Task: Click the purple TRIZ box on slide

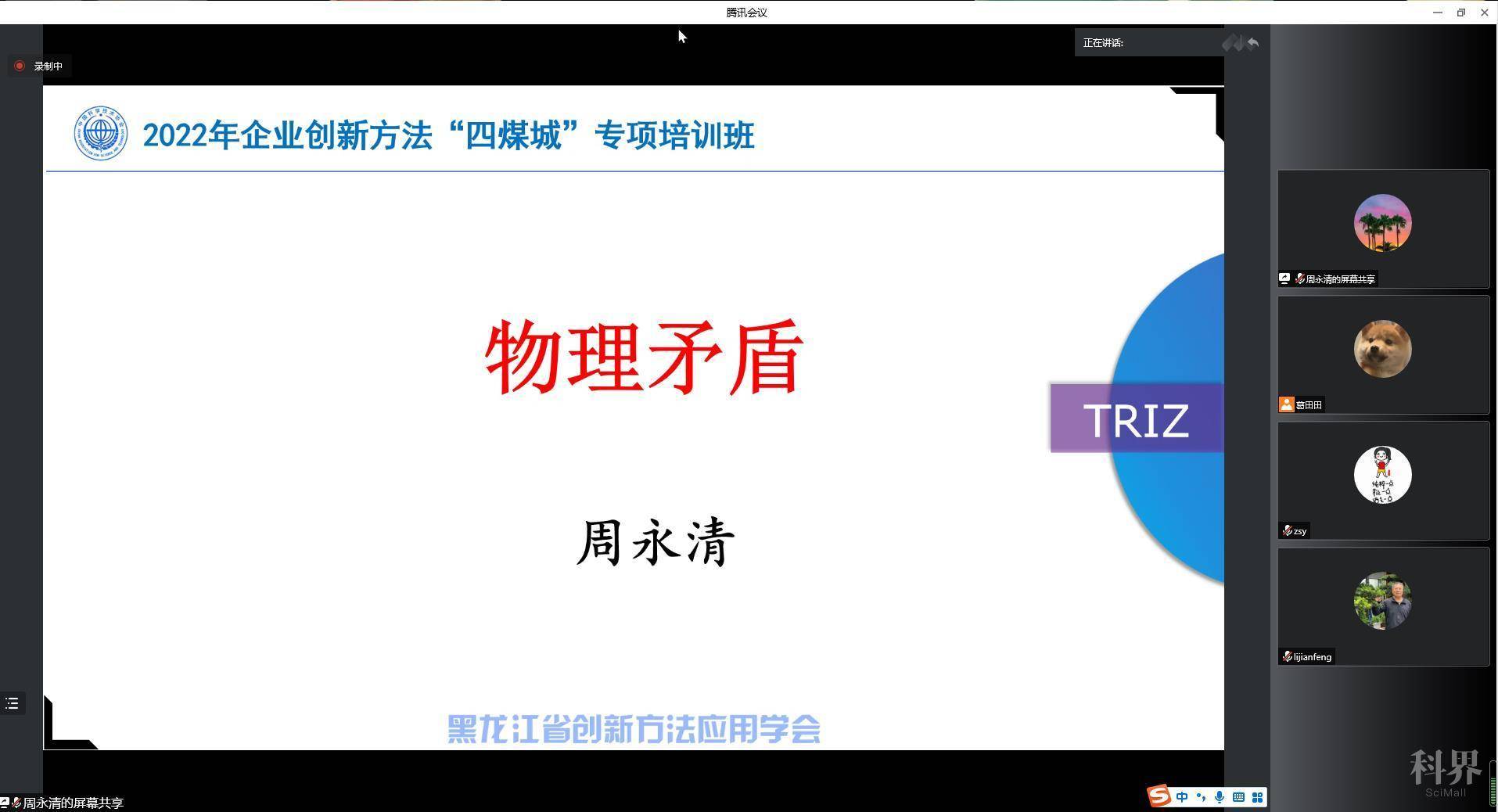Action: coord(1136,419)
